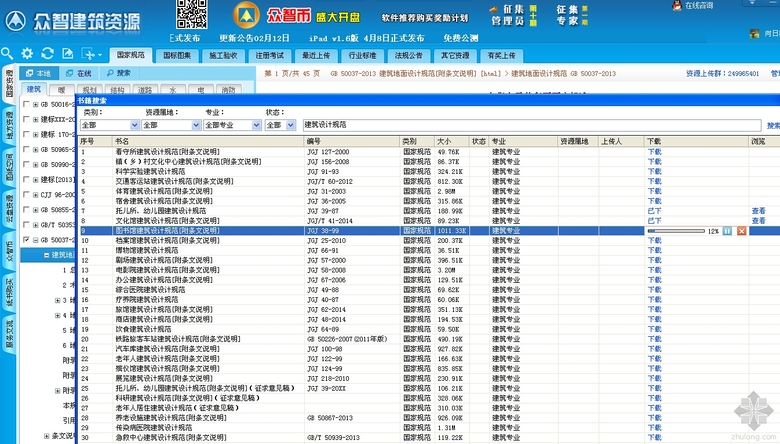Cancel the download with the red X icon

[x=741, y=231]
